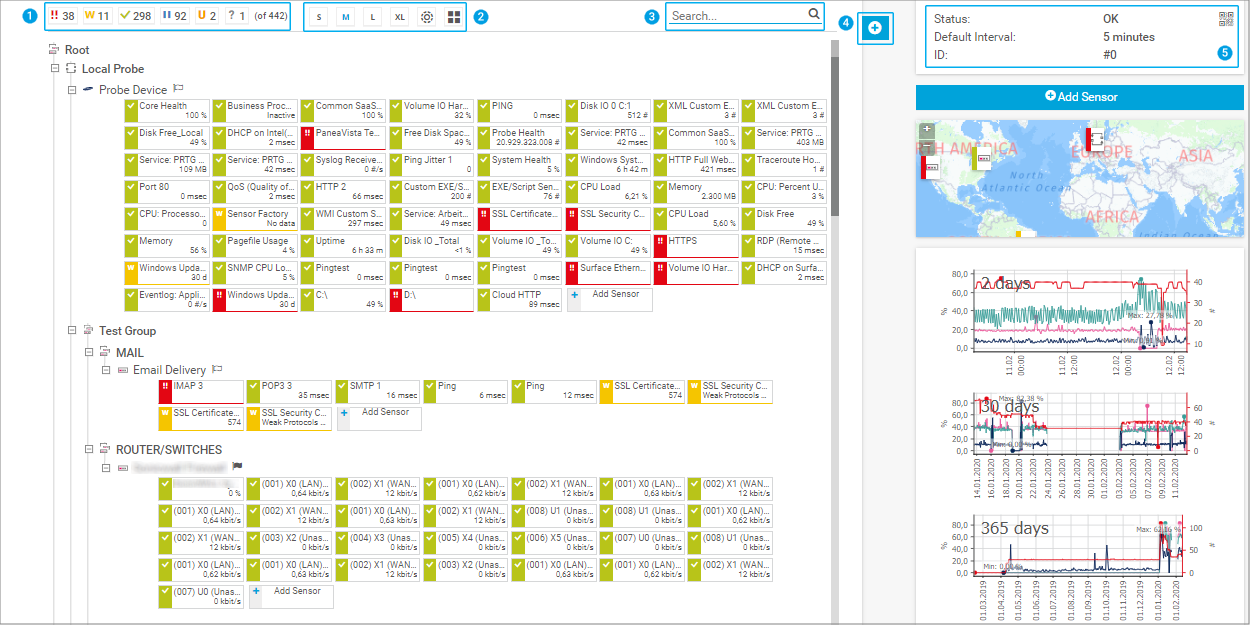Select the XL tree size option
The width and height of the screenshot is (1250, 625).
[x=399, y=17]
